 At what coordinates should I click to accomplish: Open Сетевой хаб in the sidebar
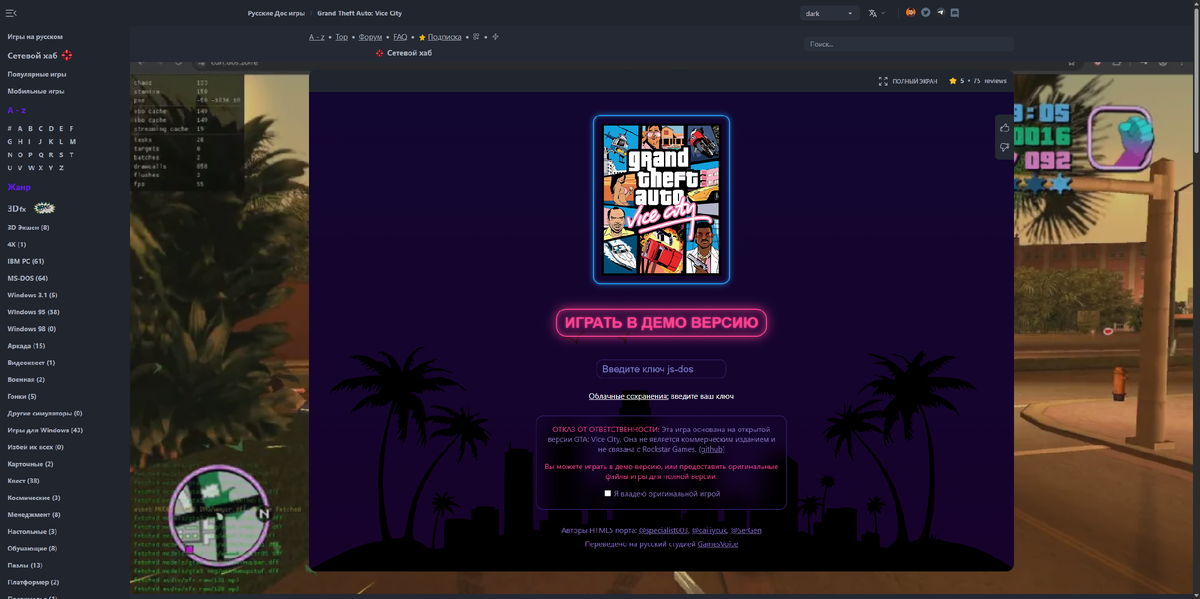pyautogui.click(x=32, y=55)
